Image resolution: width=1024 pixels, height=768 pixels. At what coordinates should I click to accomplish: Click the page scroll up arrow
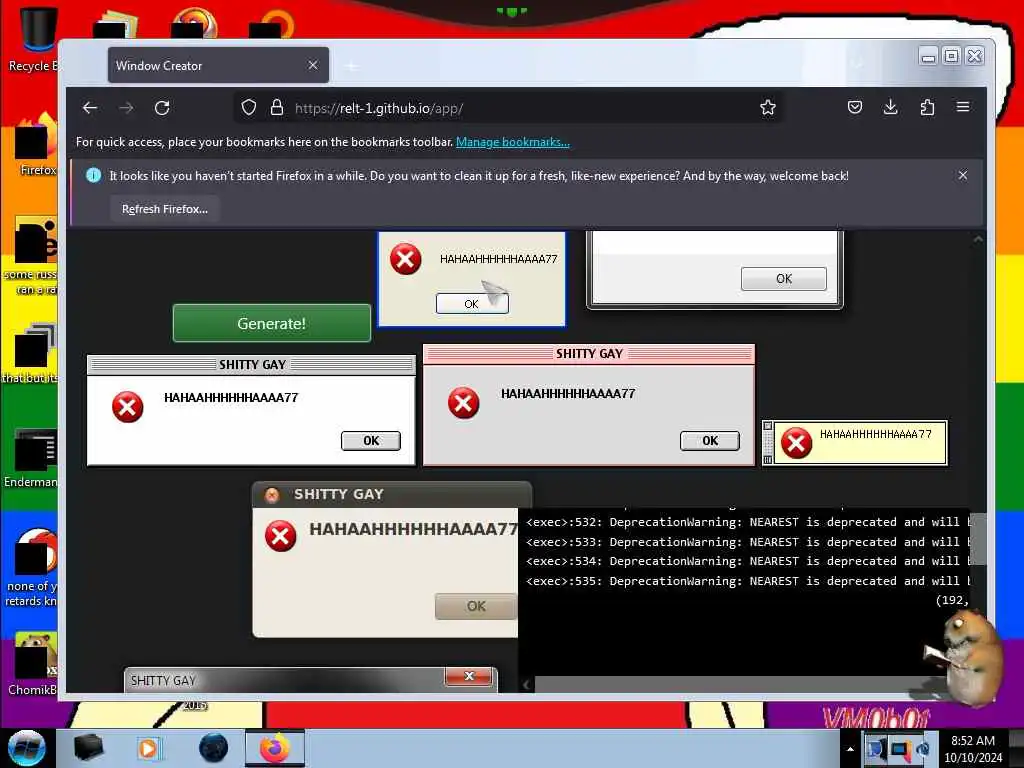pos(978,239)
